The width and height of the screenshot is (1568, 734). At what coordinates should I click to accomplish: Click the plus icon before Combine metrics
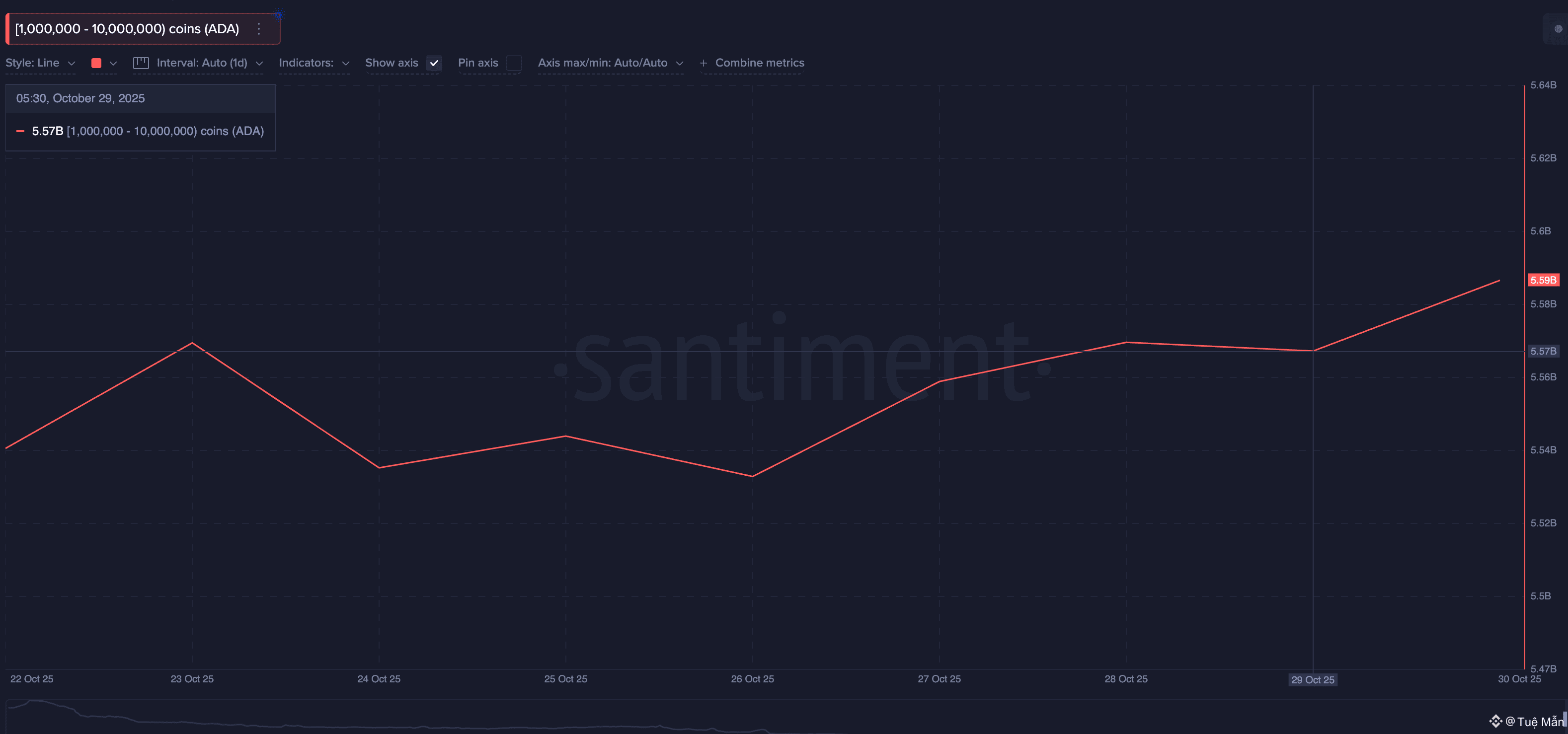[x=703, y=63]
